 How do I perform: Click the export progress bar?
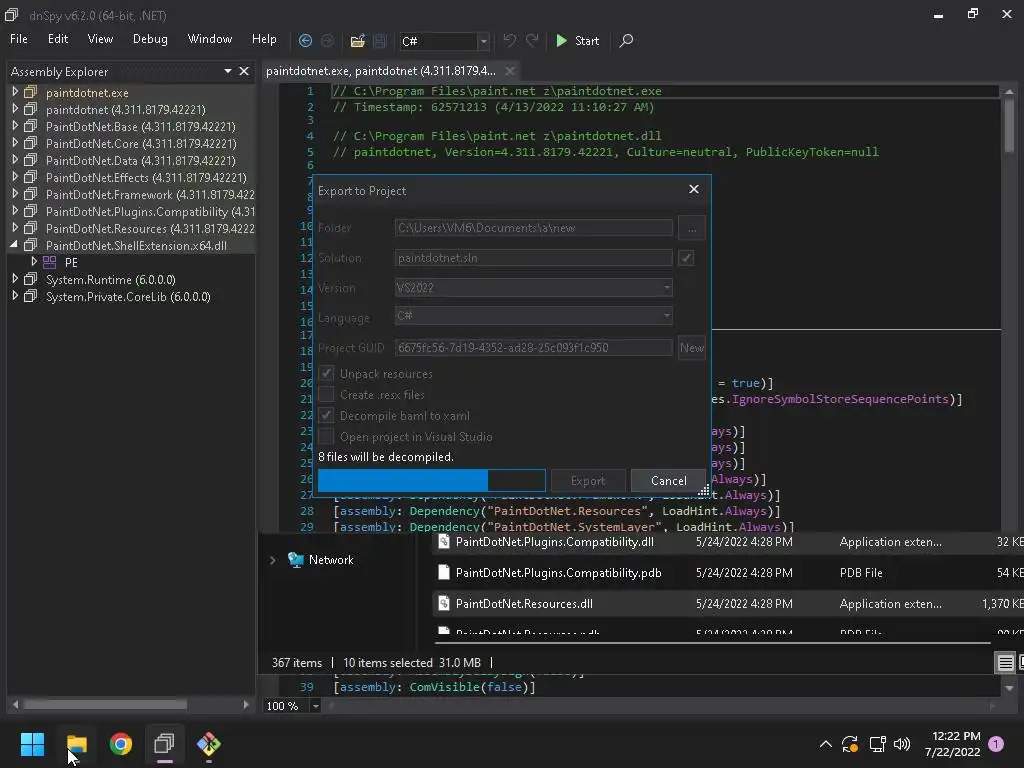pyautogui.click(x=432, y=481)
